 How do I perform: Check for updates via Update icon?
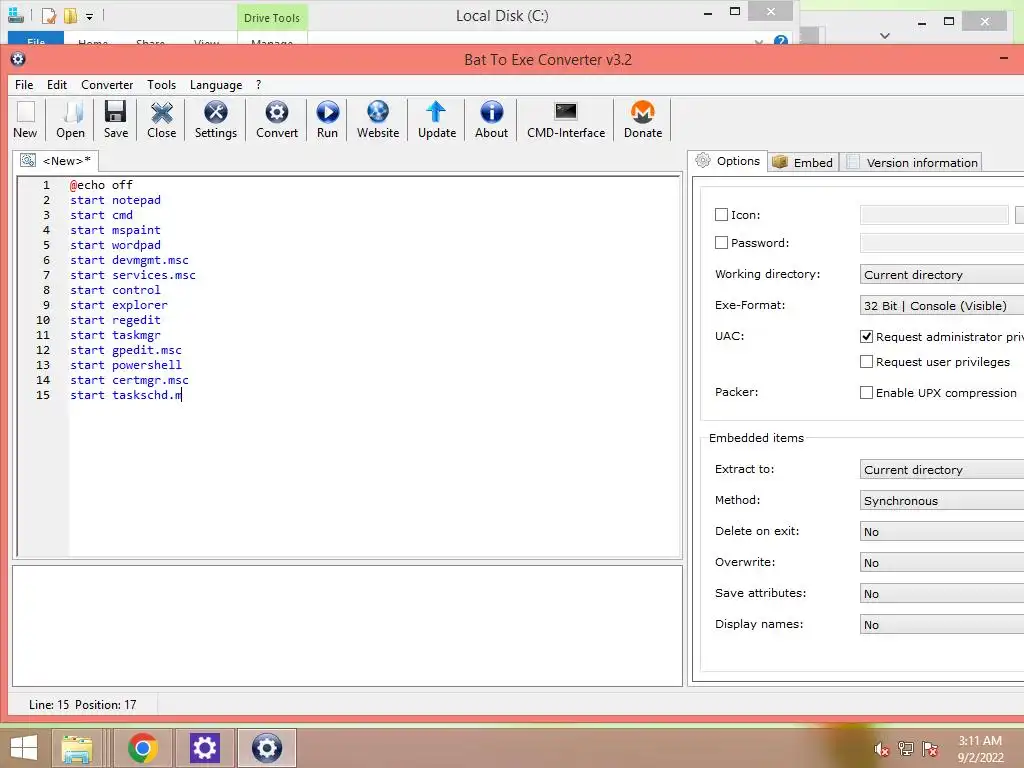click(437, 120)
